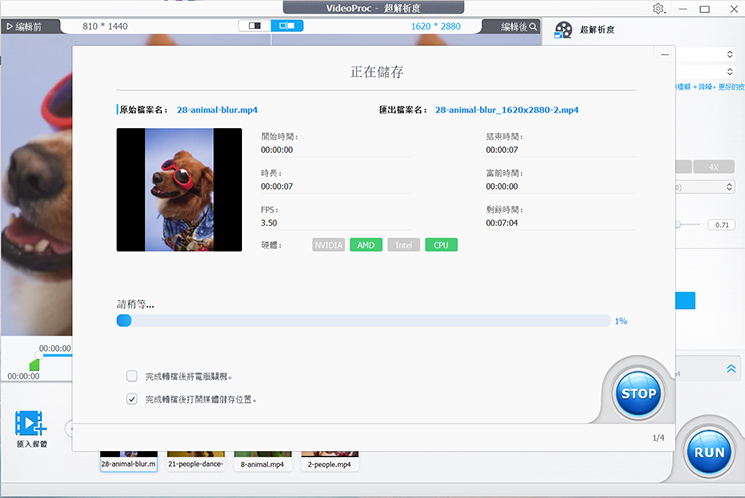Toggle the CPU hardware option
Image resolution: width=745 pixels, height=498 pixels.
tap(441, 245)
